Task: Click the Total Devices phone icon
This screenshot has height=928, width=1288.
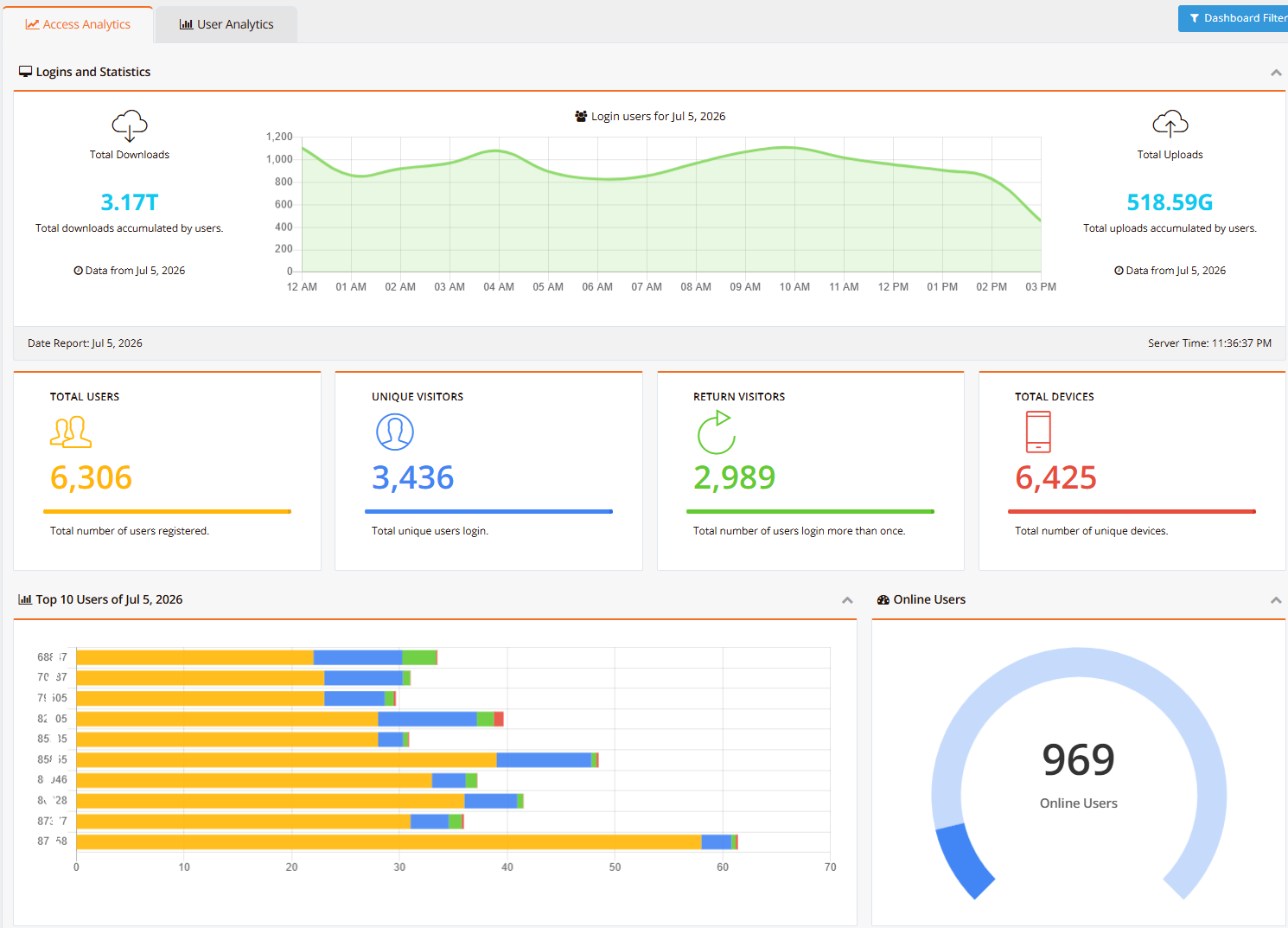Action: point(1038,432)
